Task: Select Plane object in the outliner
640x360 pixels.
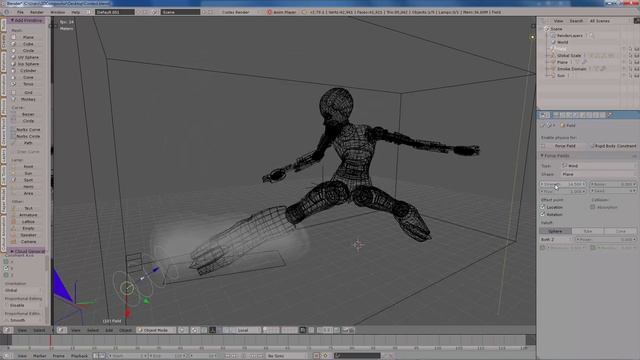Action: (x=562, y=62)
